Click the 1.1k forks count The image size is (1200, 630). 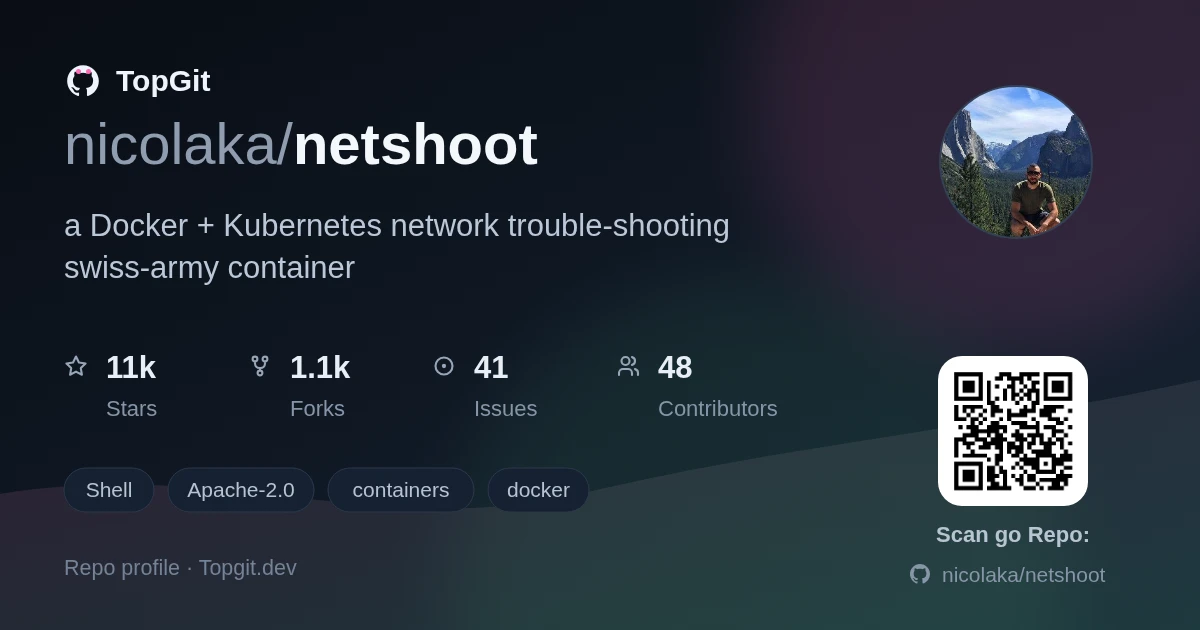click(x=320, y=367)
